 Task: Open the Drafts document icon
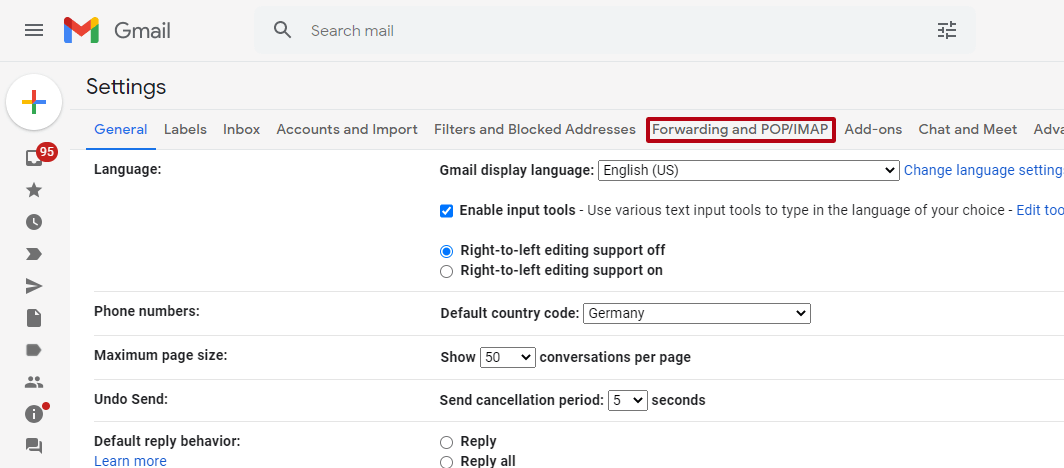coord(34,318)
